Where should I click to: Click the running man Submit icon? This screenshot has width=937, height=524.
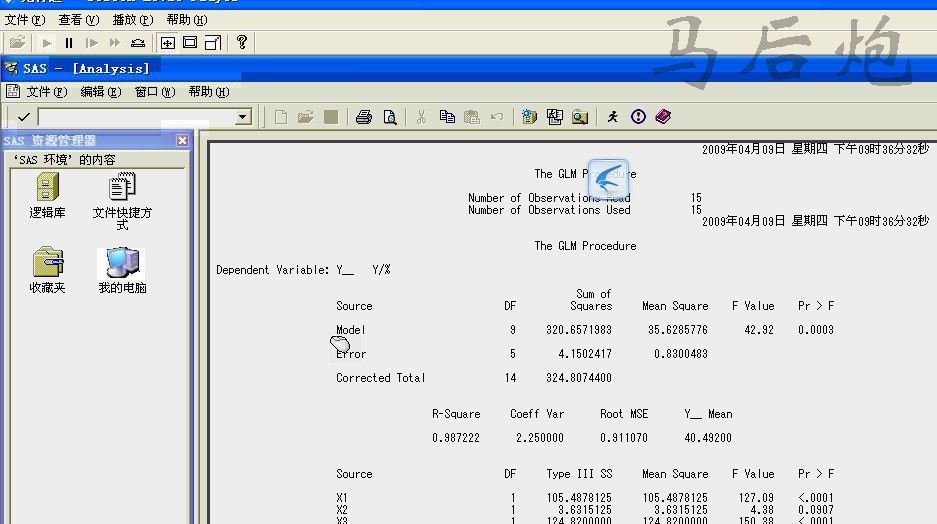tap(613, 117)
